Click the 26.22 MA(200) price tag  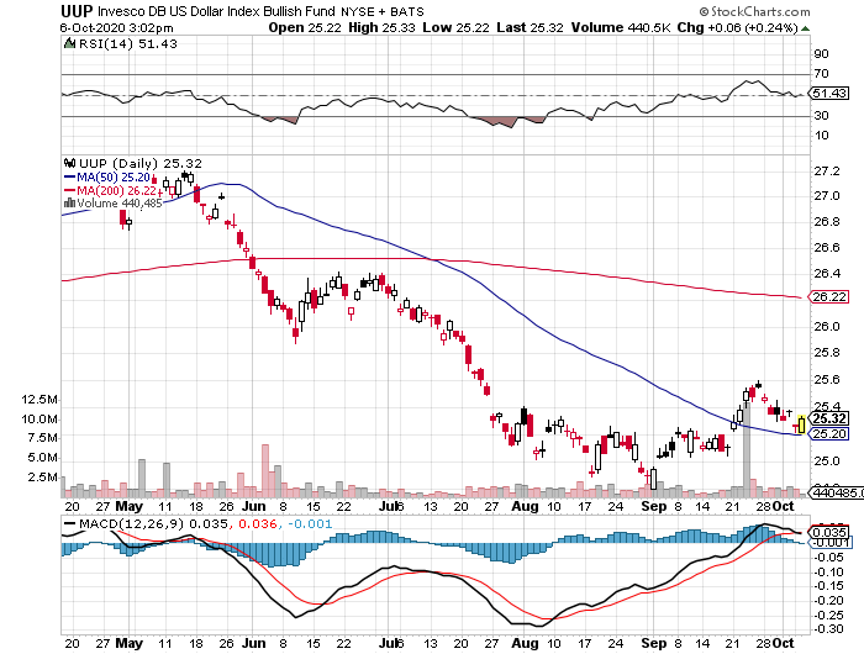point(829,297)
